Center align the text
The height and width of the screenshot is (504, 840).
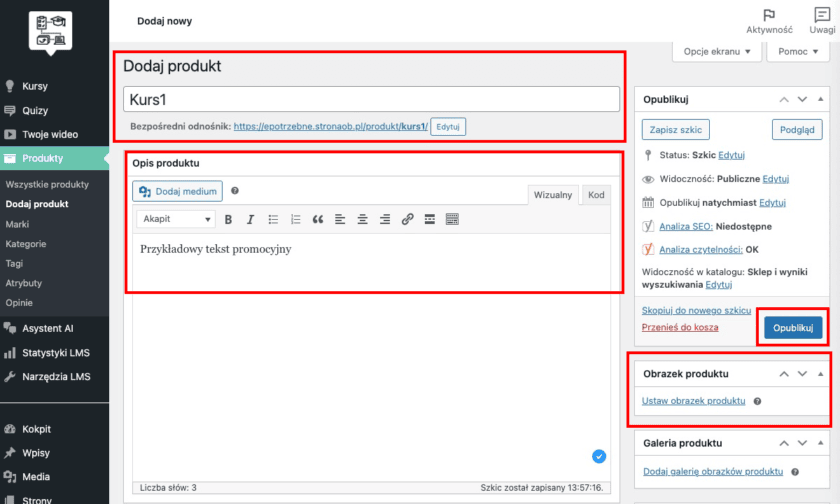pos(362,219)
